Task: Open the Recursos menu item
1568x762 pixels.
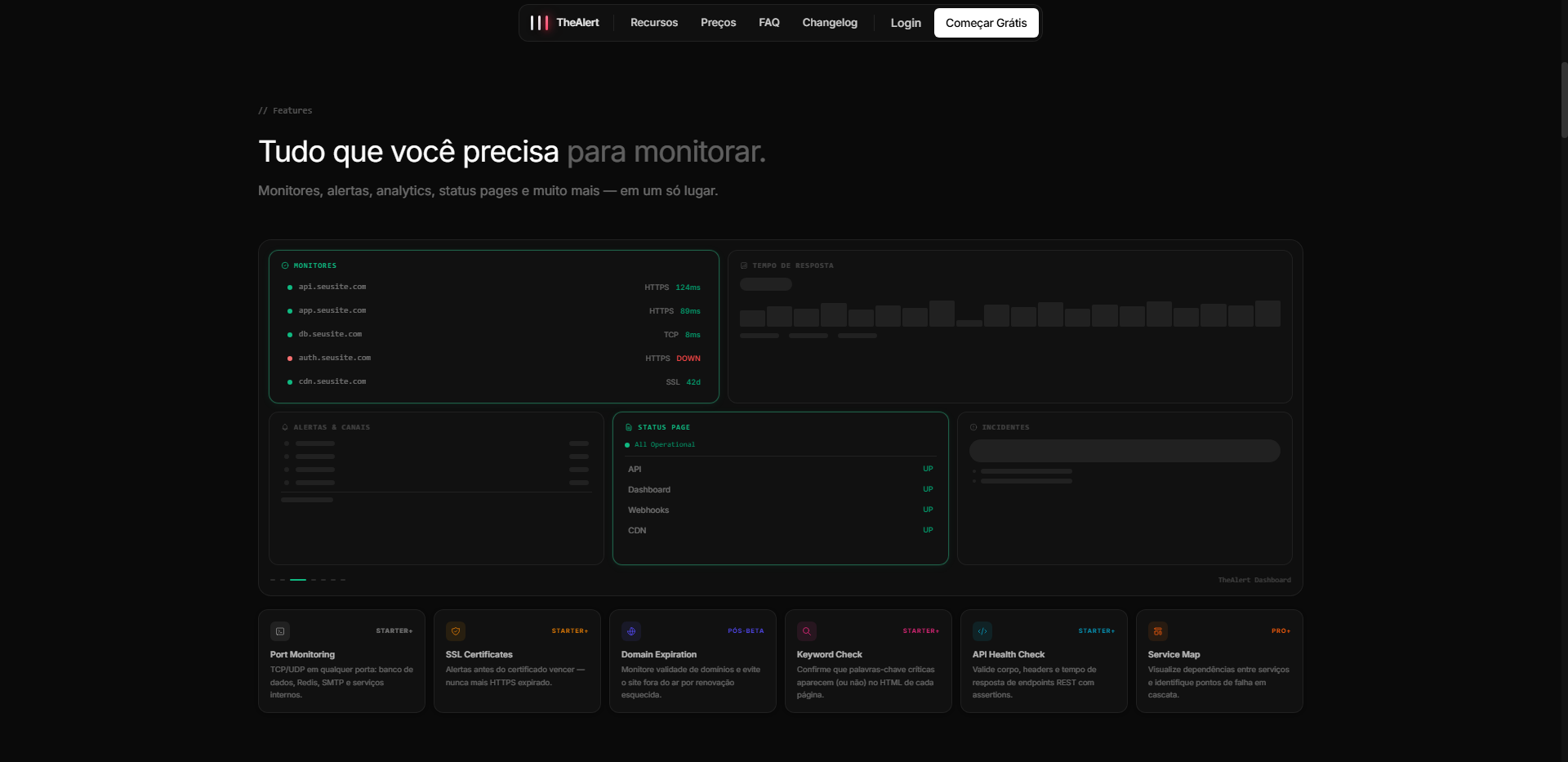Action: point(654,23)
